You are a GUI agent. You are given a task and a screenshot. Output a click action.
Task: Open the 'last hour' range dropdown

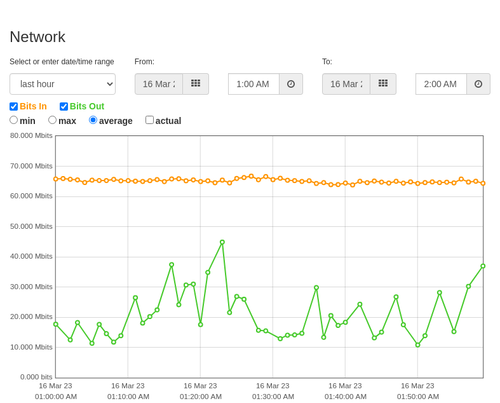[x=63, y=84]
